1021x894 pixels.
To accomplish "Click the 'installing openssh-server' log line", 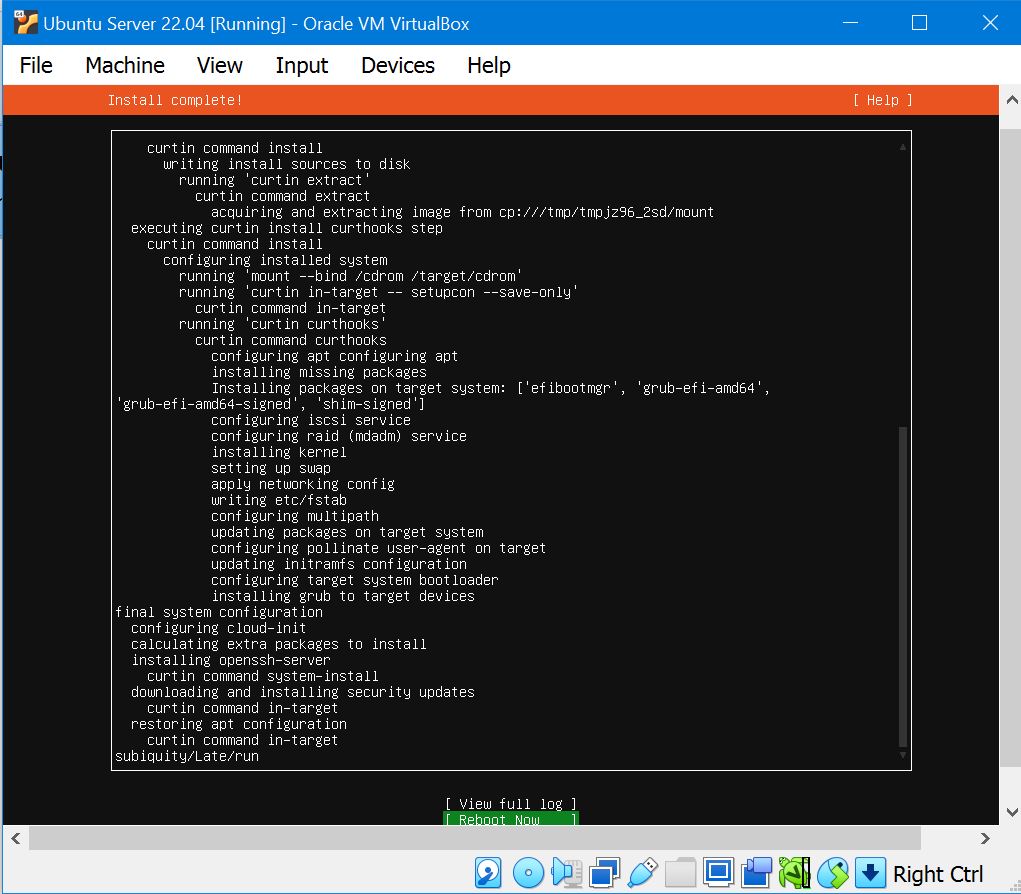I will (x=231, y=660).
